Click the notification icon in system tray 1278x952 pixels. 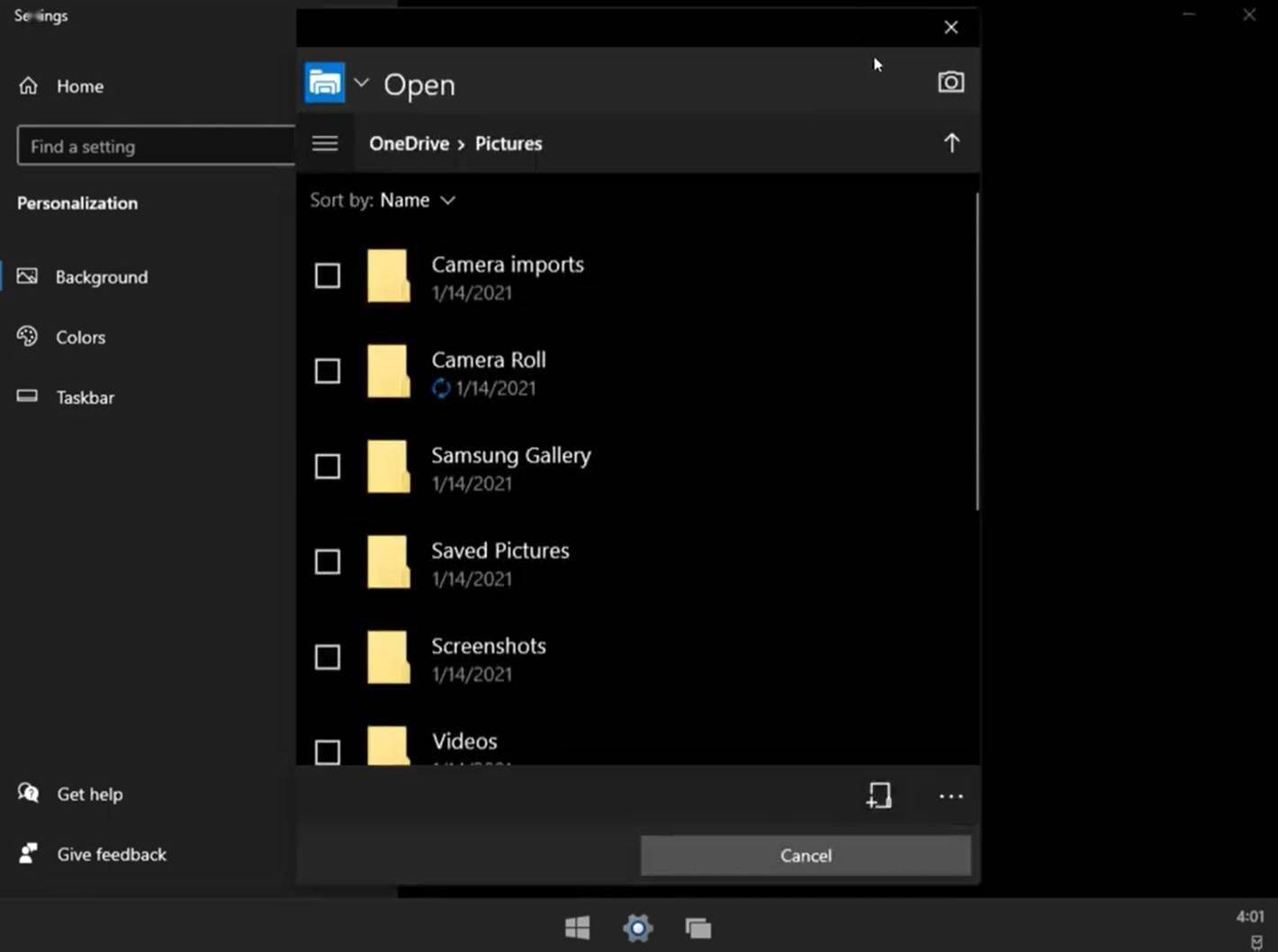pyautogui.click(x=1256, y=942)
